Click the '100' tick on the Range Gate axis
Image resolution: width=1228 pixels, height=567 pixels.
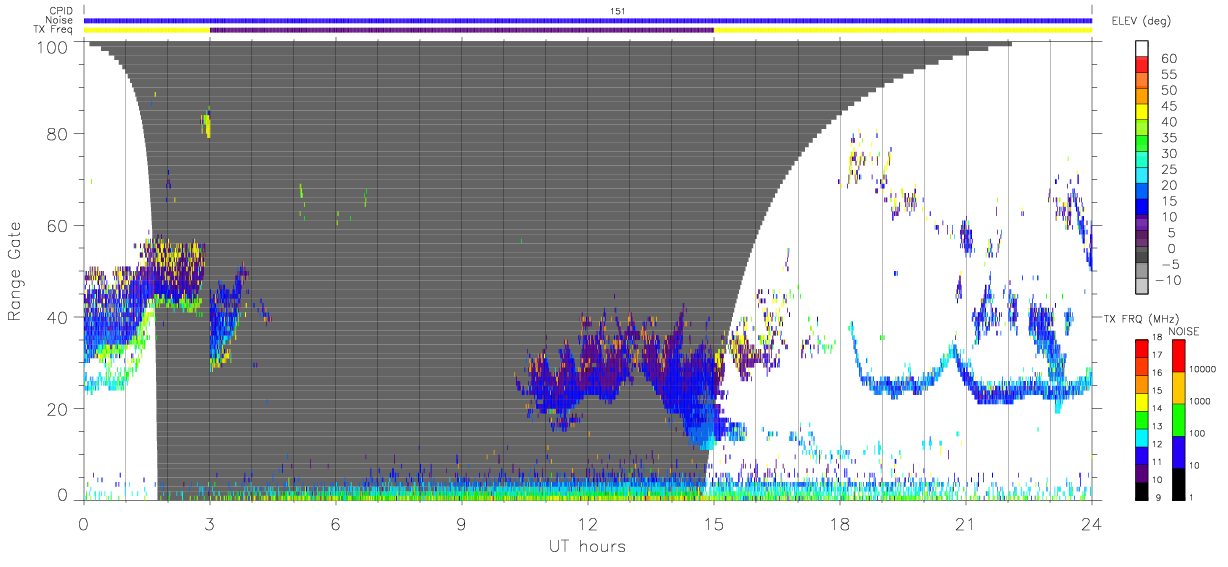coord(54,46)
